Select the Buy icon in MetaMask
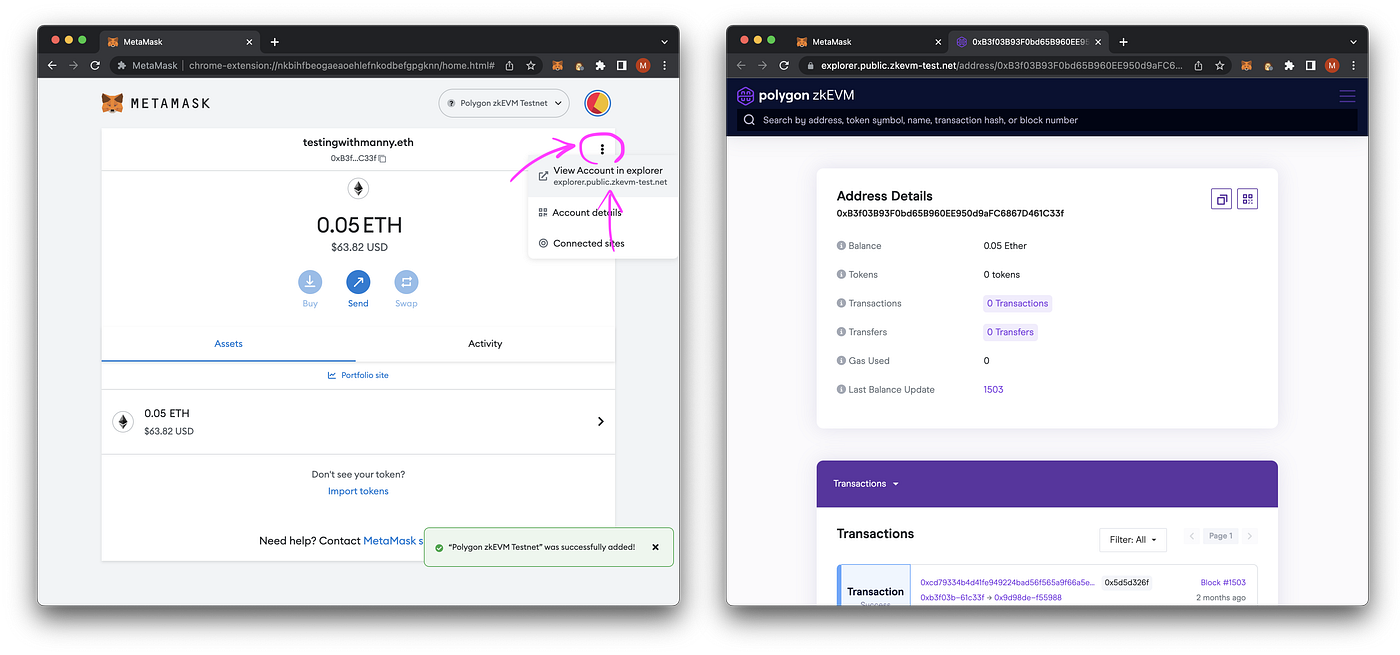 click(x=310, y=282)
